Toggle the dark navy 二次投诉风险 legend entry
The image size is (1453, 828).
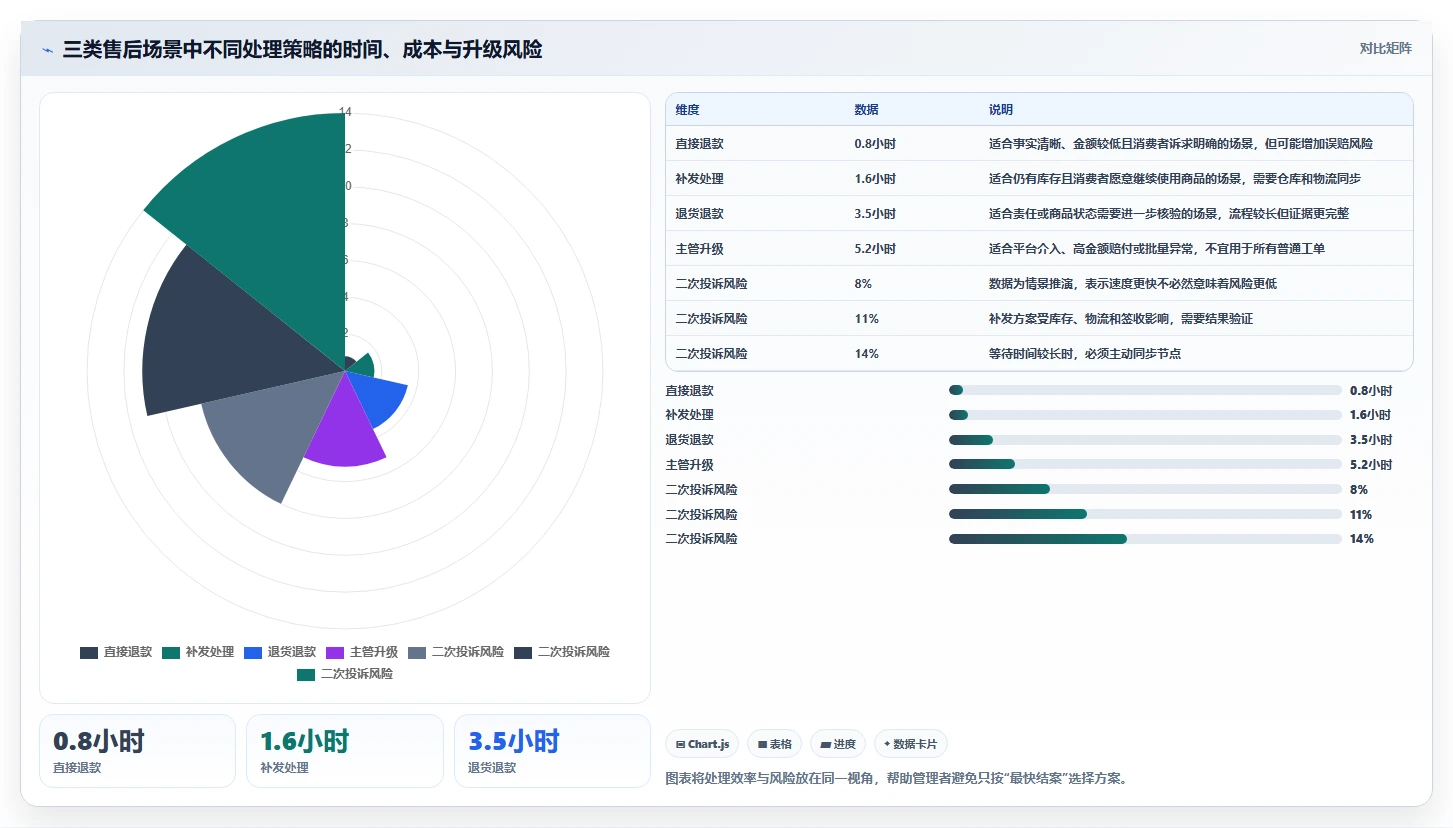point(562,652)
